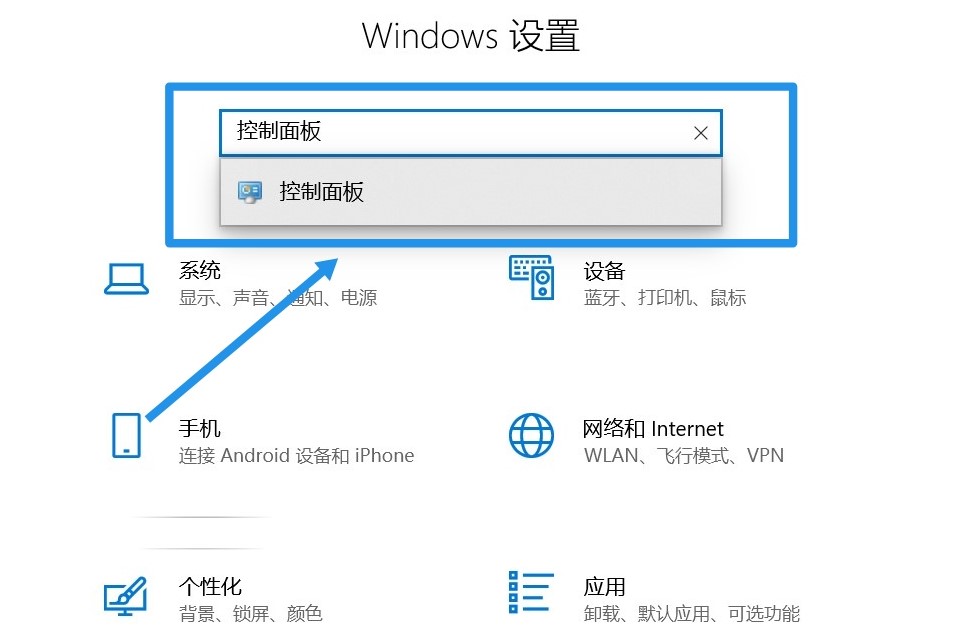Choose the 控制面板 suggestion entry
The height and width of the screenshot is (629, 972).
pos(471,192)
